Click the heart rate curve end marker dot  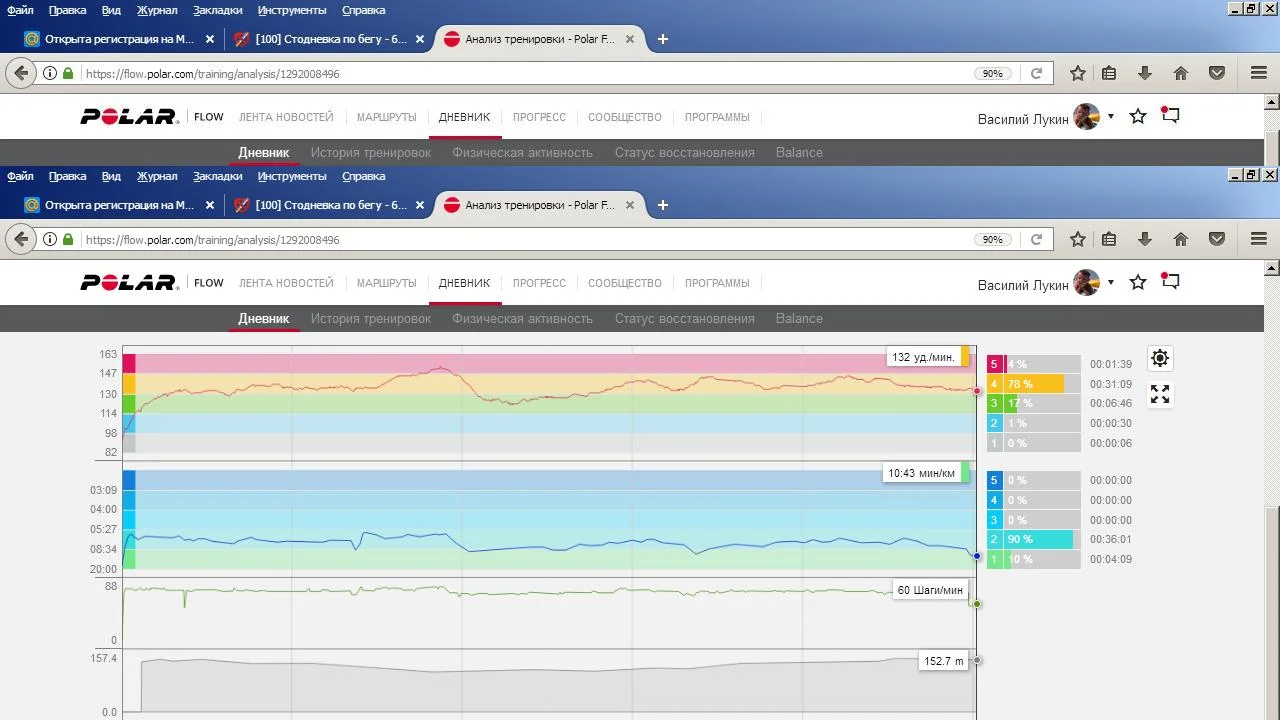[x=977, y=391]
